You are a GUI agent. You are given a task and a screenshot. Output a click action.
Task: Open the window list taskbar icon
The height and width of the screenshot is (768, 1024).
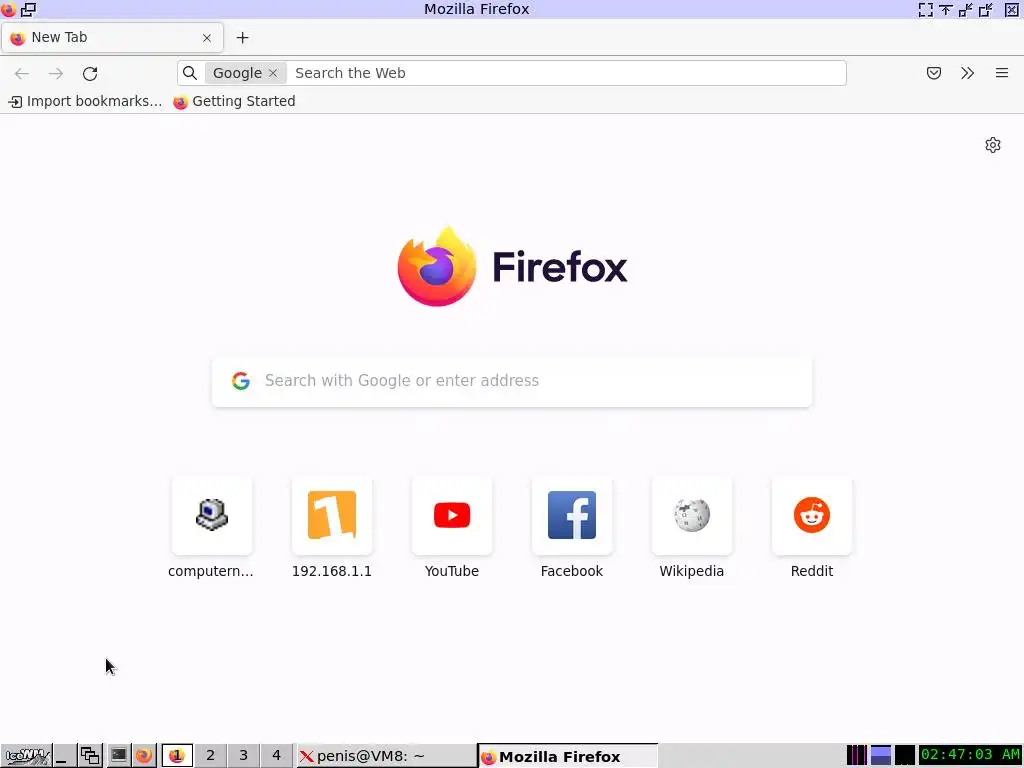coord(90,756)
